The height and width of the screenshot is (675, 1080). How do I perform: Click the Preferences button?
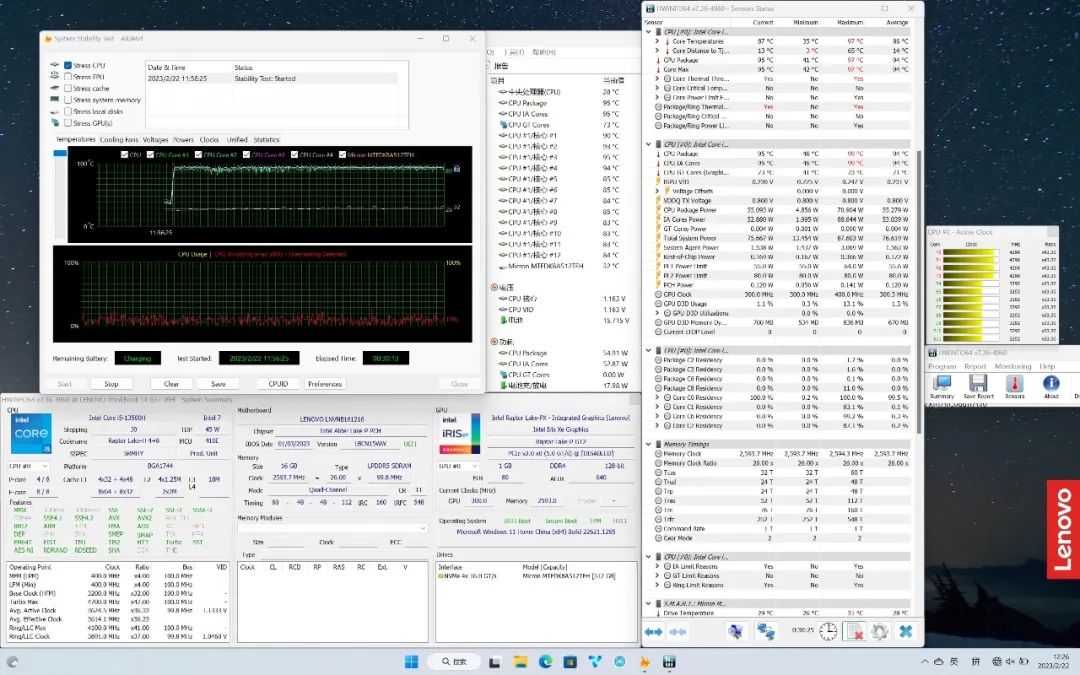(x=325, y=383)
